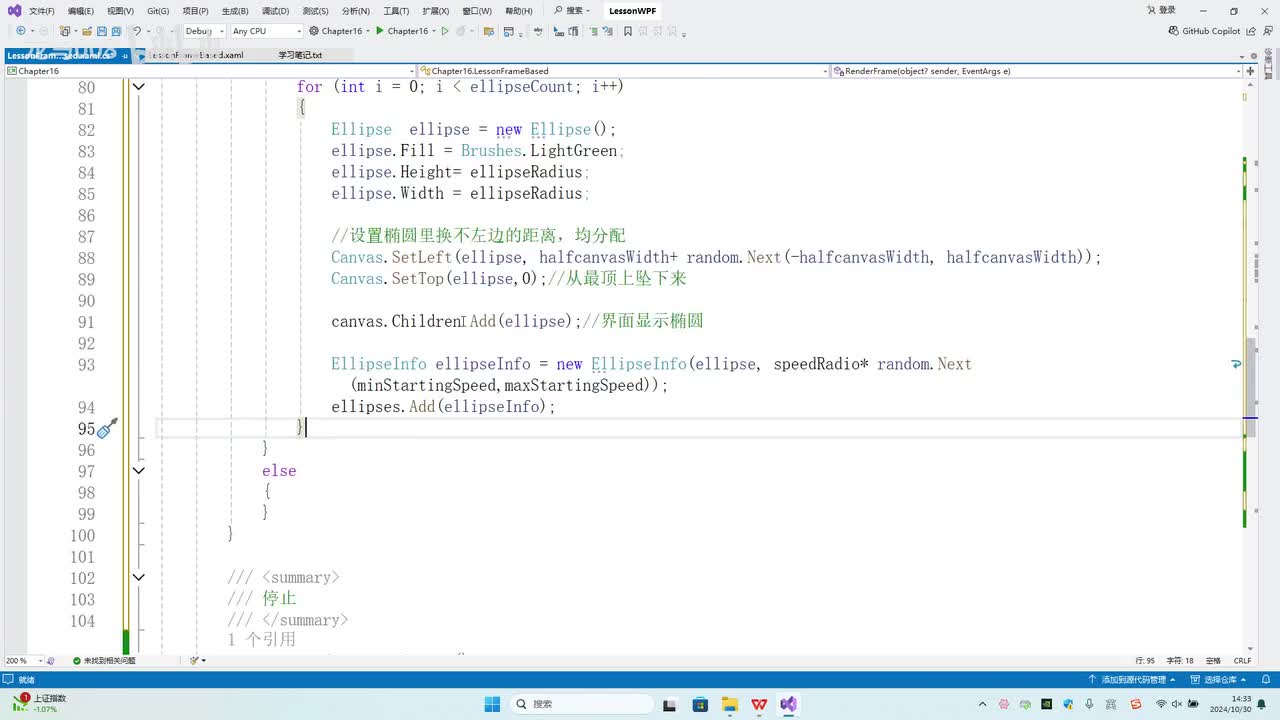Open the 编辑(E) menu

pyautogui.click(x=81, y=11)
